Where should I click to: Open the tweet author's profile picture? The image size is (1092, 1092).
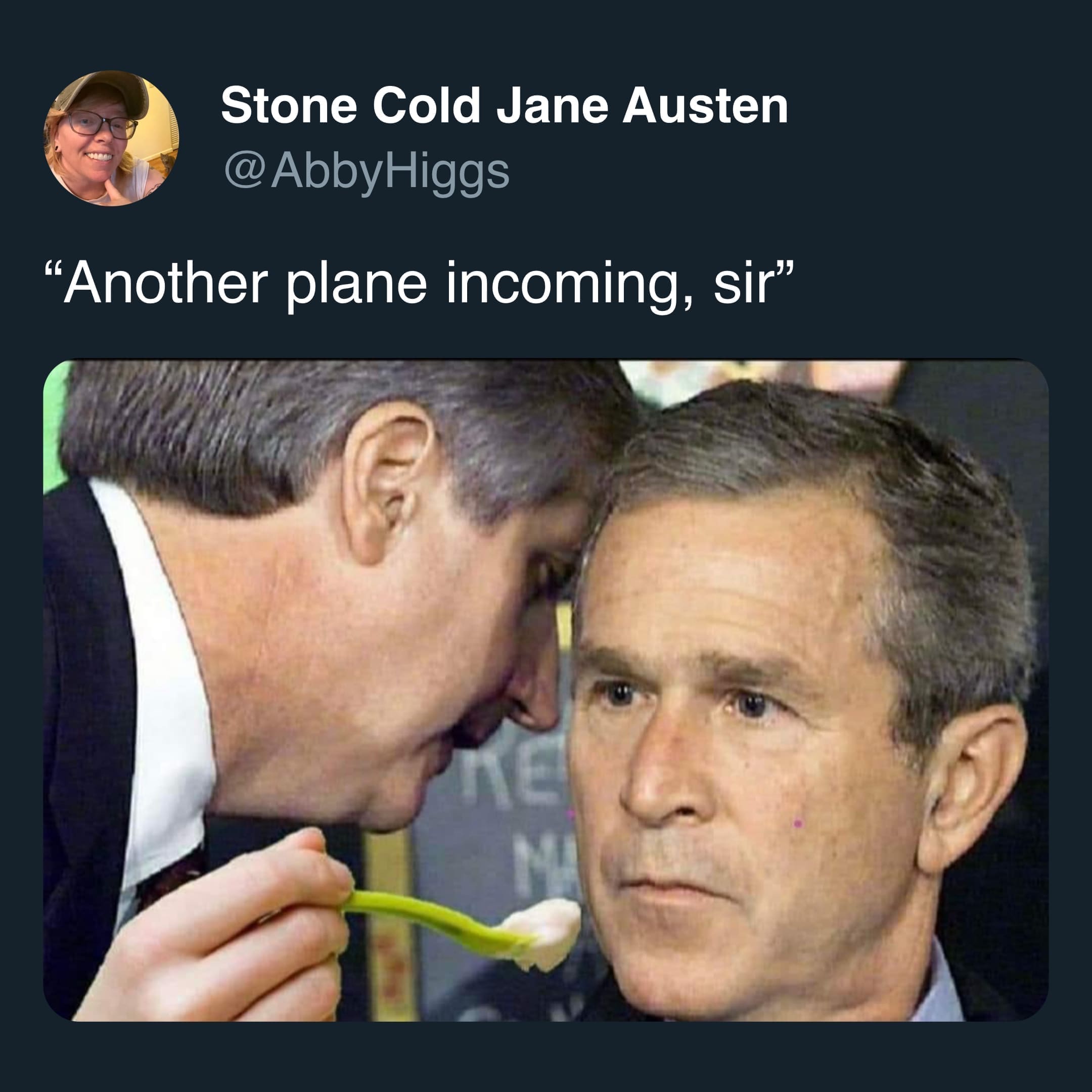point(111,138)
